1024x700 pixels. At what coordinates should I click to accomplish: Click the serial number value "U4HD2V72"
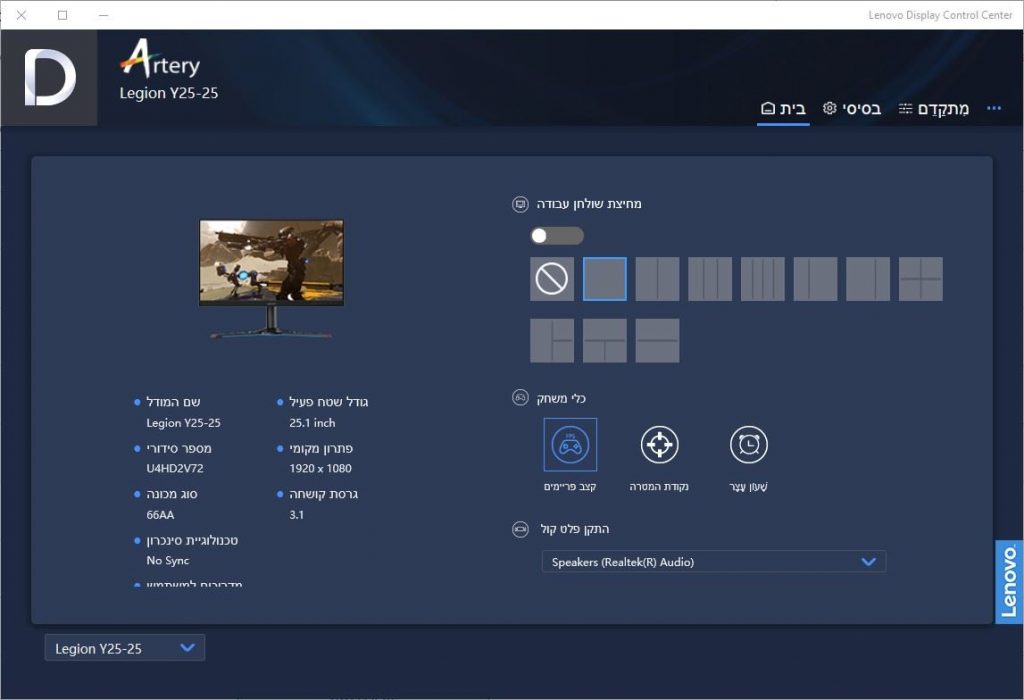tap(175, 468)
